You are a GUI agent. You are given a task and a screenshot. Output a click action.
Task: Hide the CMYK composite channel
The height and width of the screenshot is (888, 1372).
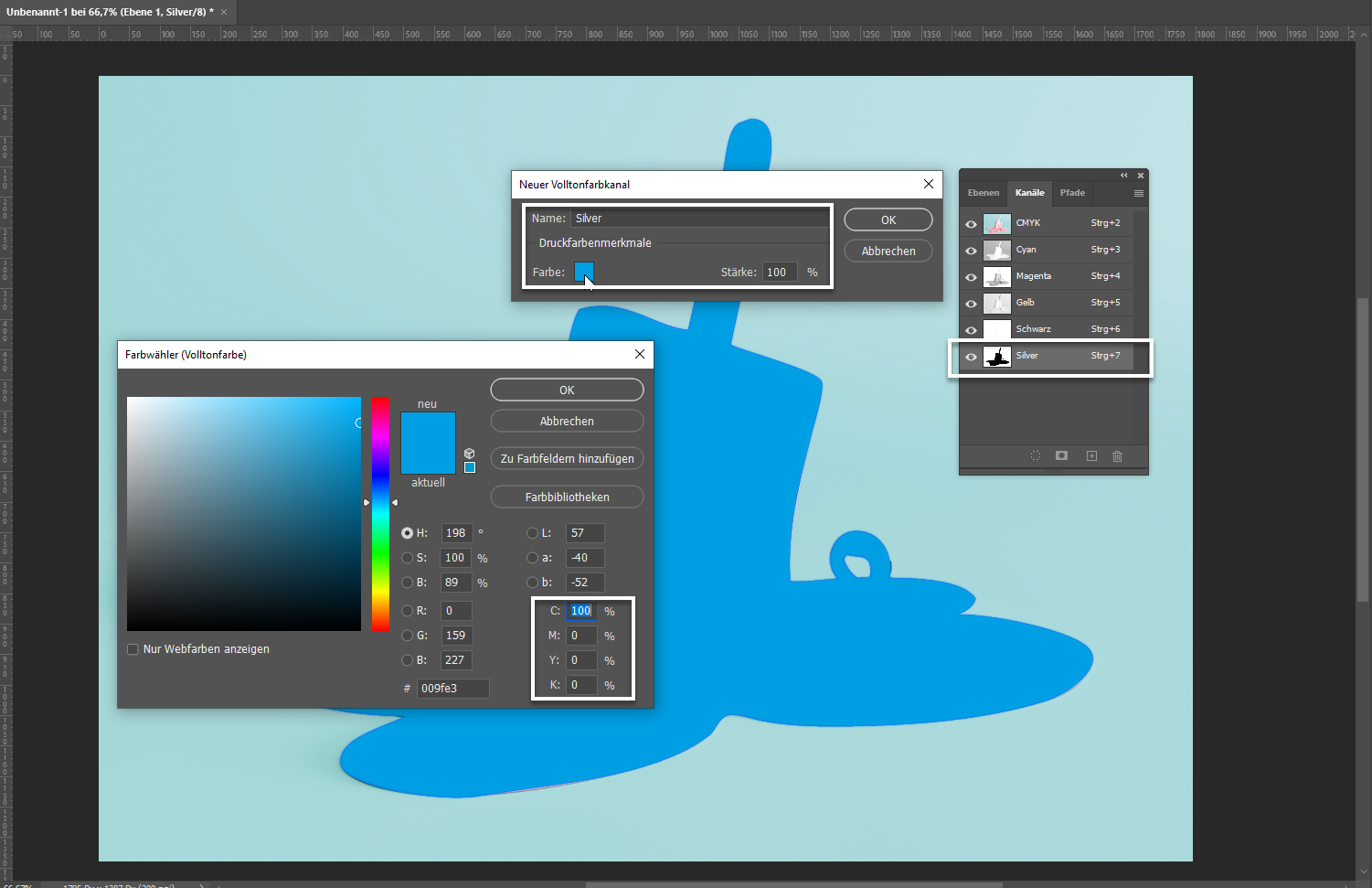click(971, 224)
